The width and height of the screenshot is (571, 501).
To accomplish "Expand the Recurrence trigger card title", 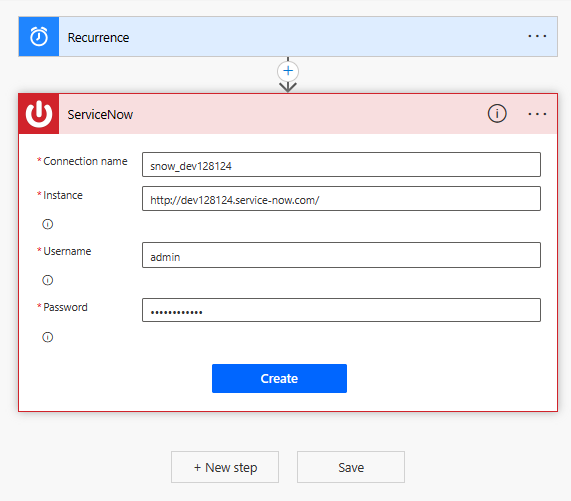I will coord(98,38).
